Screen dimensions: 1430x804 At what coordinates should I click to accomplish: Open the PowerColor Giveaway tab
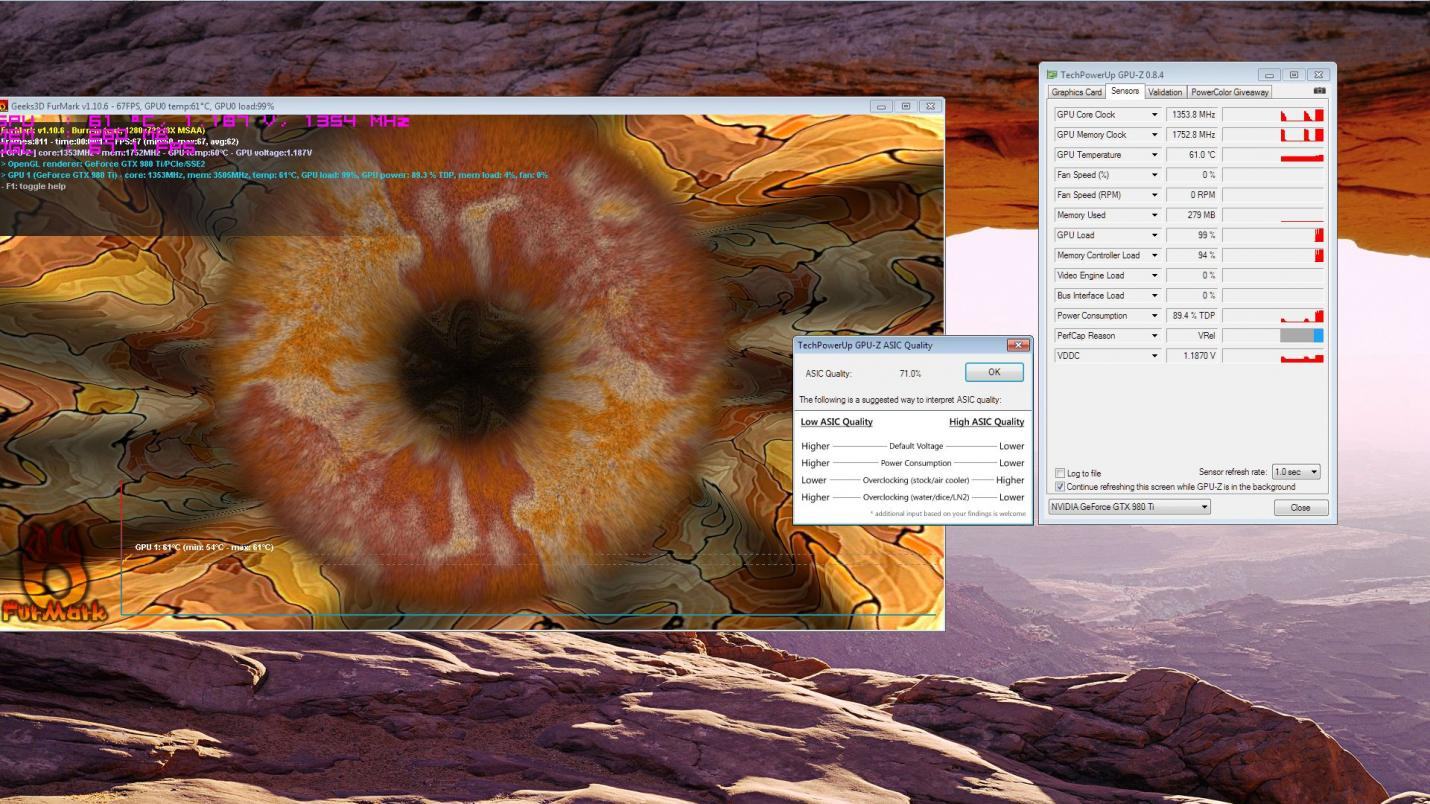coord(1229,92)
